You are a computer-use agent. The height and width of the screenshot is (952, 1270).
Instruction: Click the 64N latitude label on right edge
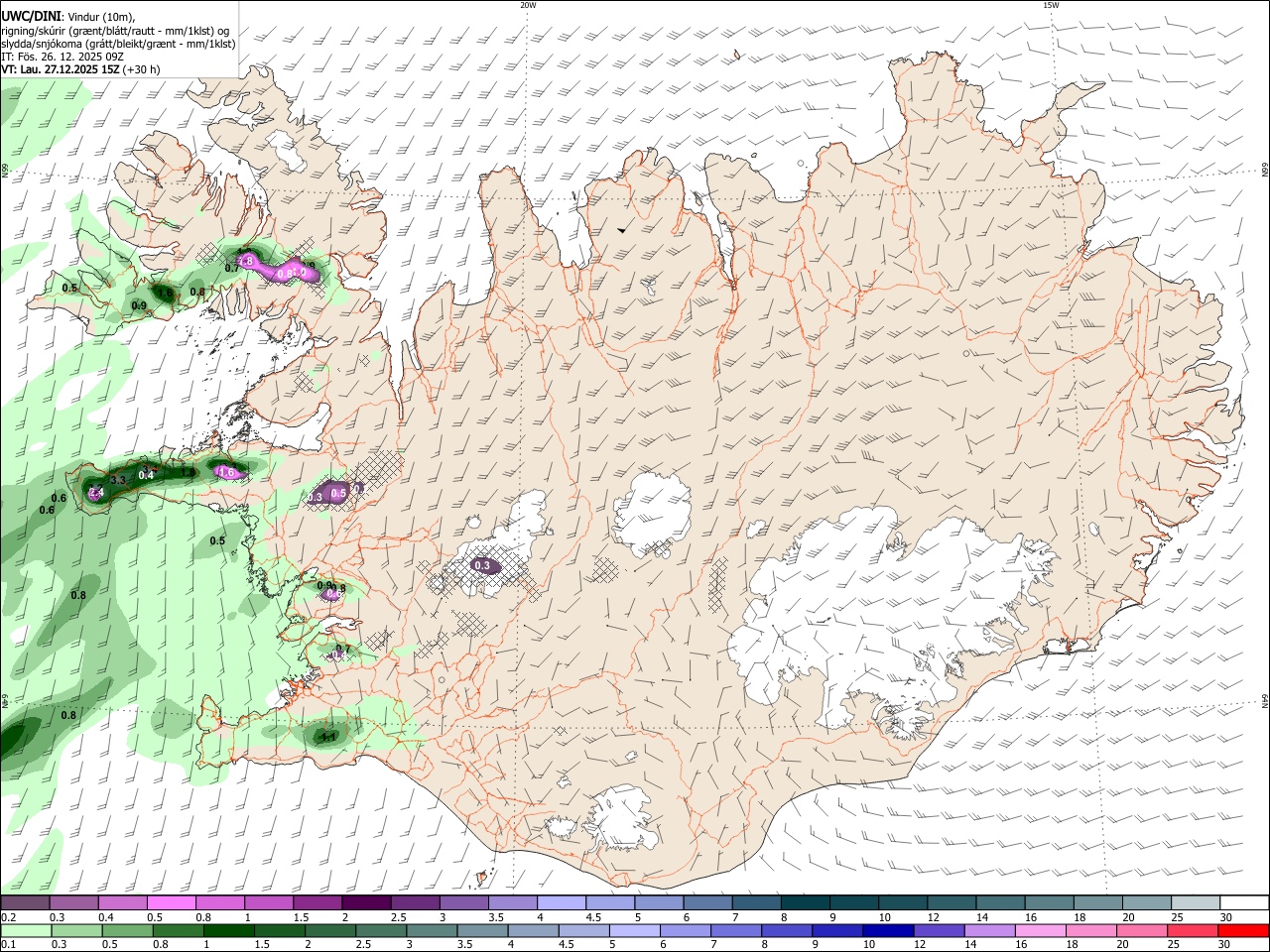pyautogui.click(x=1264, y=700)
